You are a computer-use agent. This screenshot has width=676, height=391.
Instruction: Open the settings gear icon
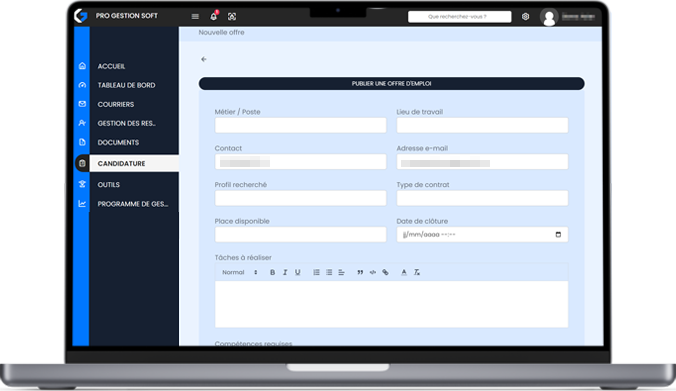(525, 16)
